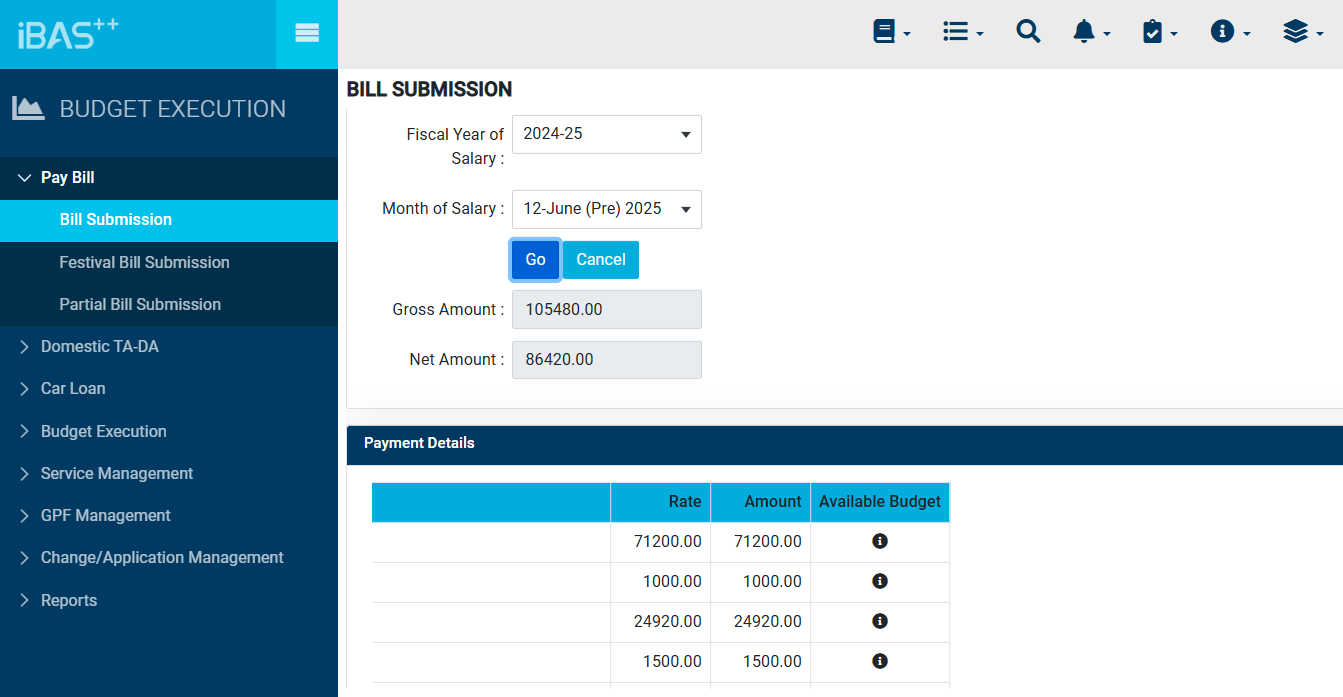Show available budget info for 24920.00 row
This screenshot has width=1343, height=697.
(x=880, y=621)
